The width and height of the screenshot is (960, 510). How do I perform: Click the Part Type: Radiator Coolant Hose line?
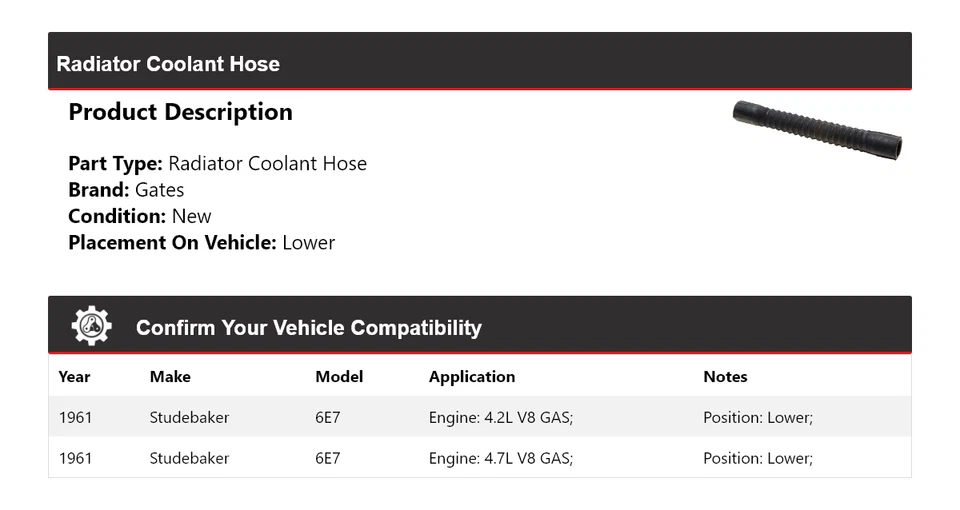[217, 164]
